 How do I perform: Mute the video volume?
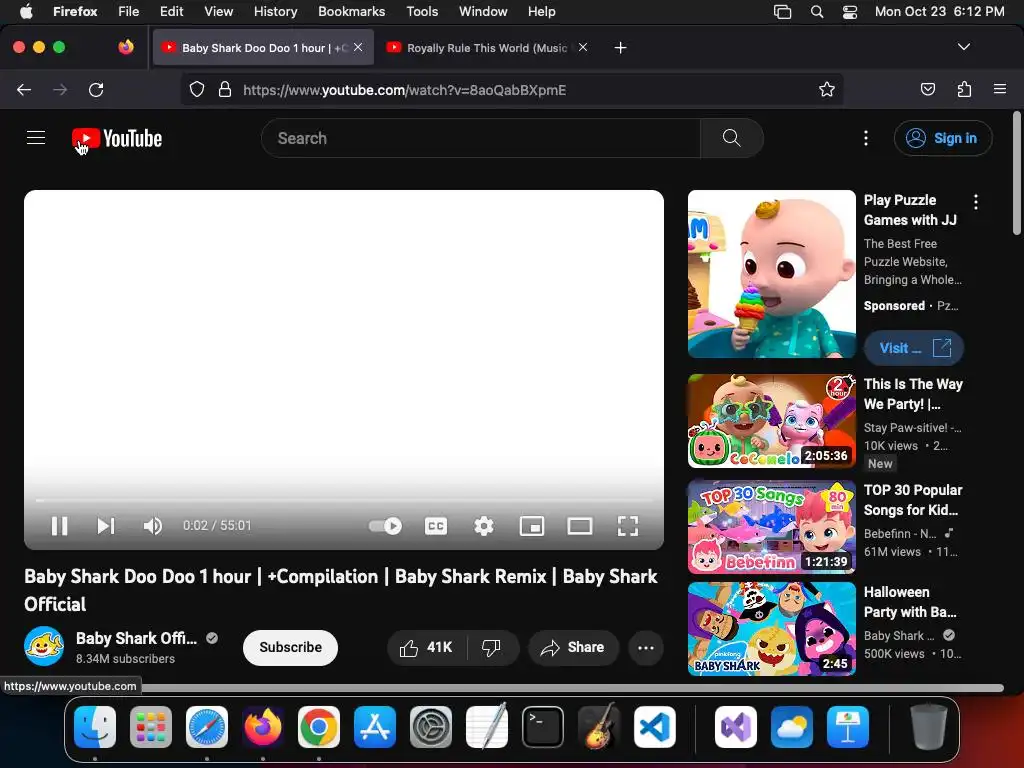pos(153,526)
